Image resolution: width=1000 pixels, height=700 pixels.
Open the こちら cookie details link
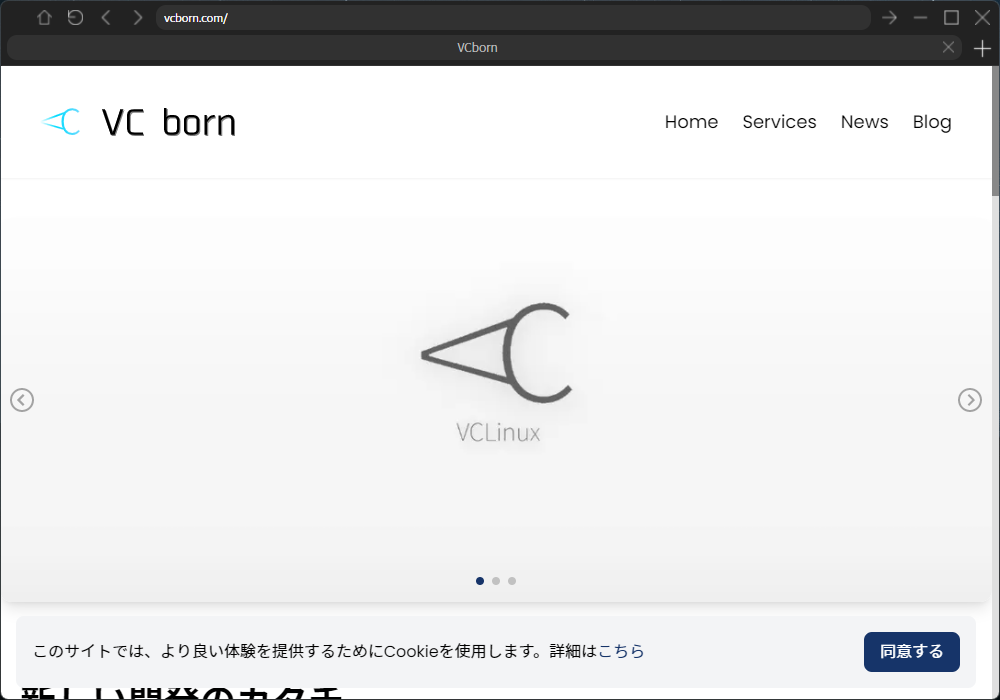click(622, 651)
